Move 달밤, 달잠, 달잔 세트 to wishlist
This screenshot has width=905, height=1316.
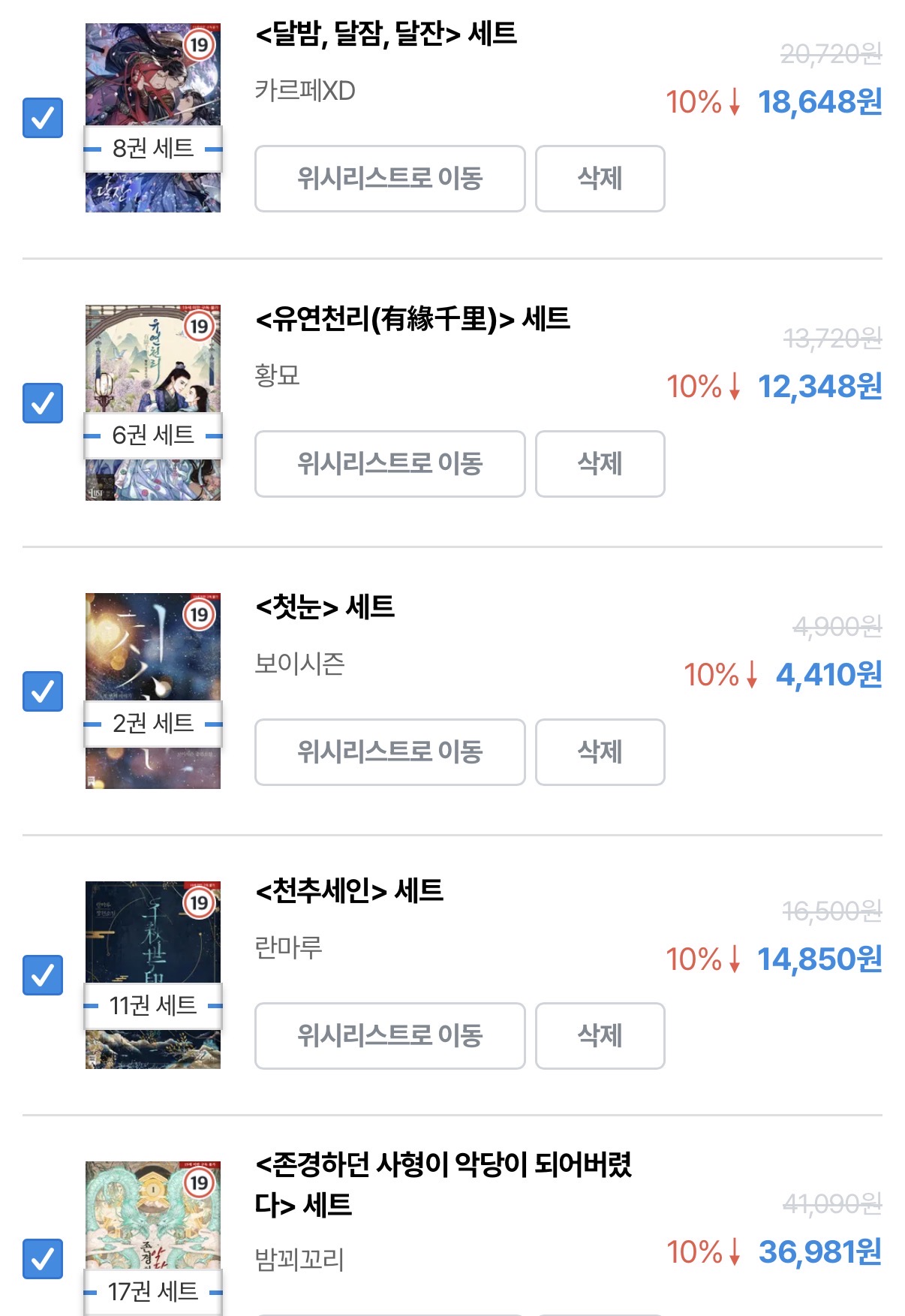389,179
